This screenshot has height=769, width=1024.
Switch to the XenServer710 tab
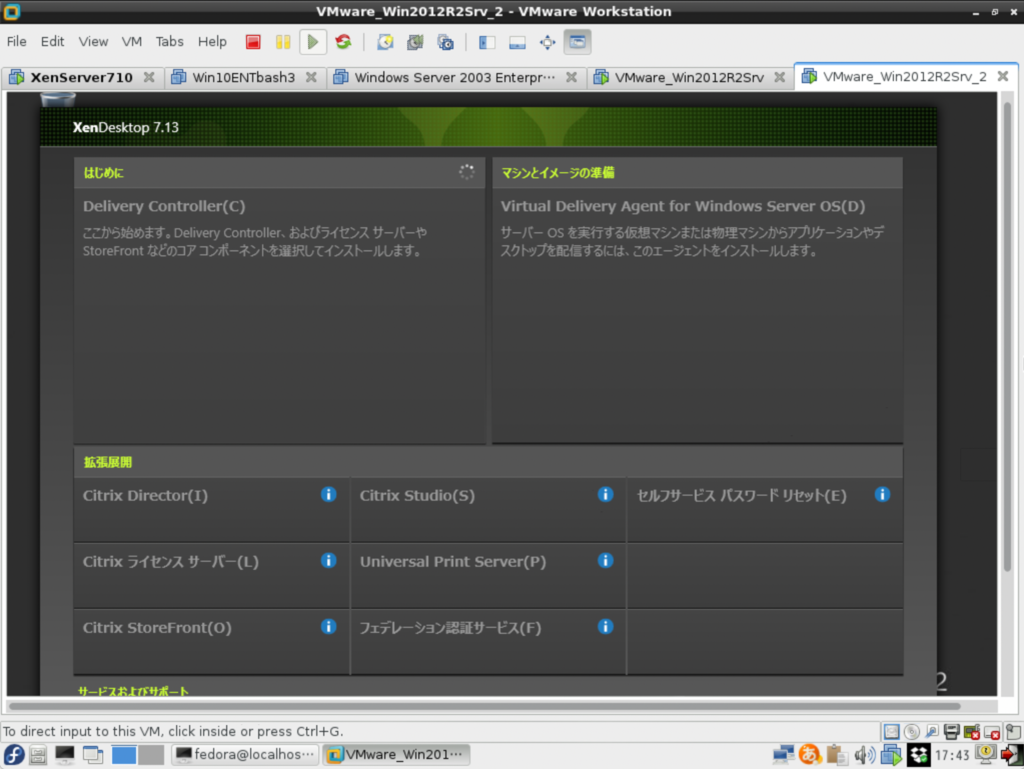[81, 78]
